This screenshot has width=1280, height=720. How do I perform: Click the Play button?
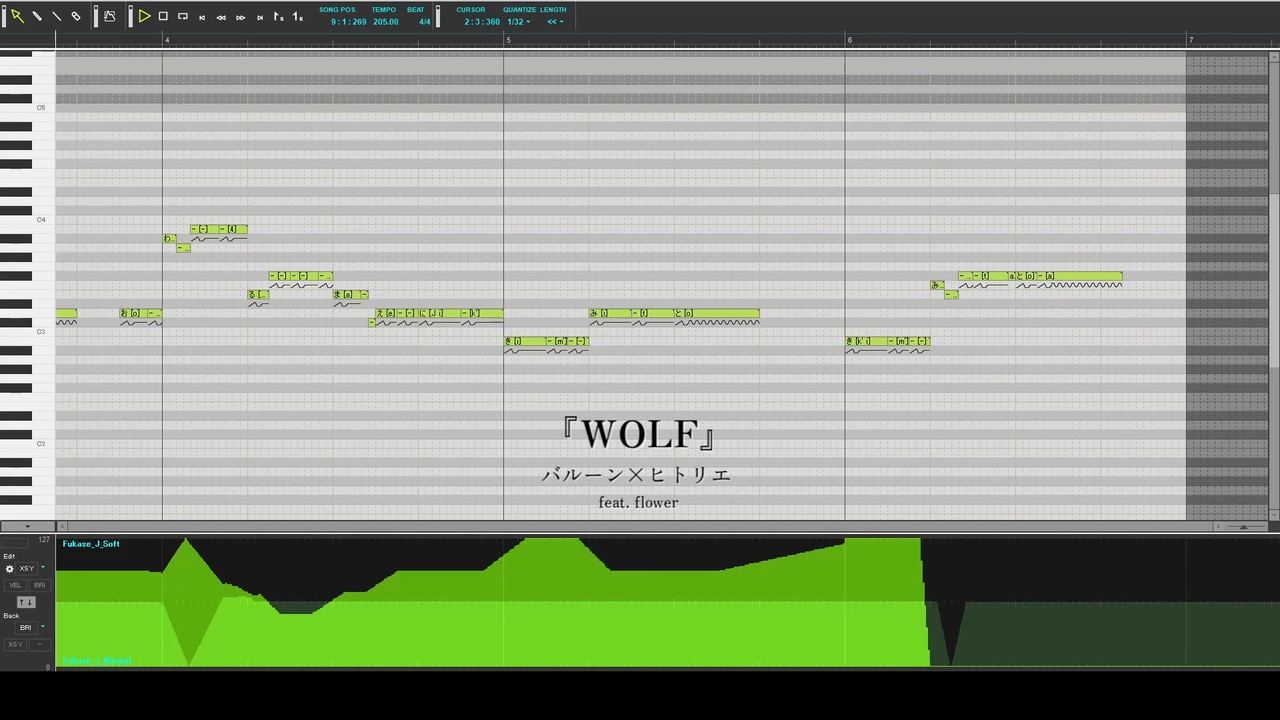144,16
